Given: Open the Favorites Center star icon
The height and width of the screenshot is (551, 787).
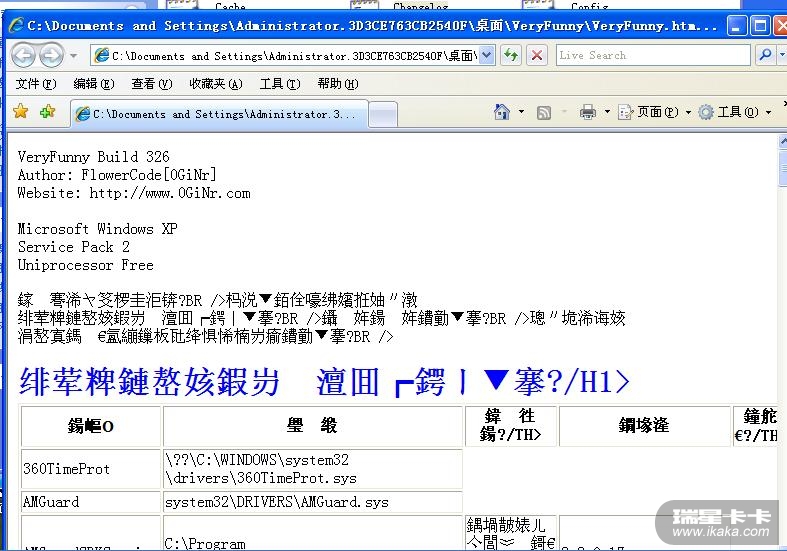Looking at the screenshot, I should point(21,111).
